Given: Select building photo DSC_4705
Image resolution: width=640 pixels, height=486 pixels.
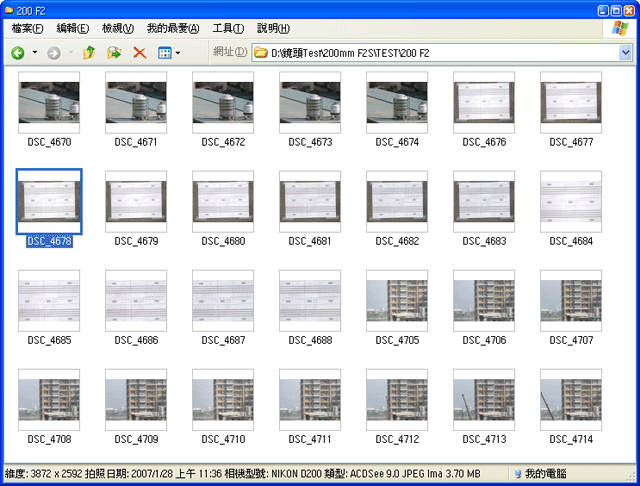Looking at the screenshot, I should tap(397, 301).
